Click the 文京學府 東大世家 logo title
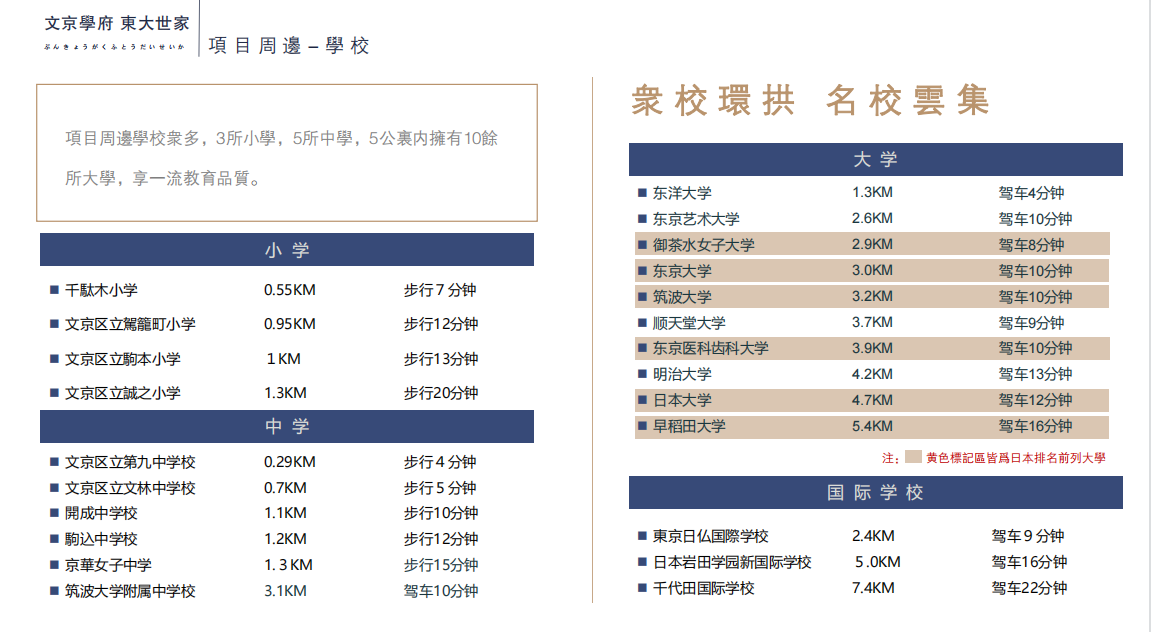 click(x=116, y=23)
